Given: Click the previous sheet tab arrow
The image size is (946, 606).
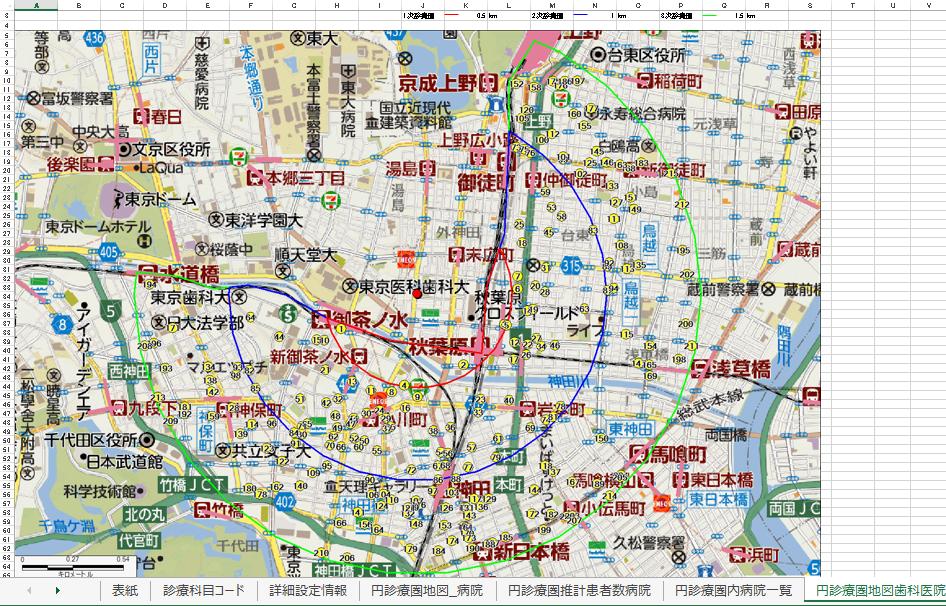Looking at the screenshot, I should point(29,590).
